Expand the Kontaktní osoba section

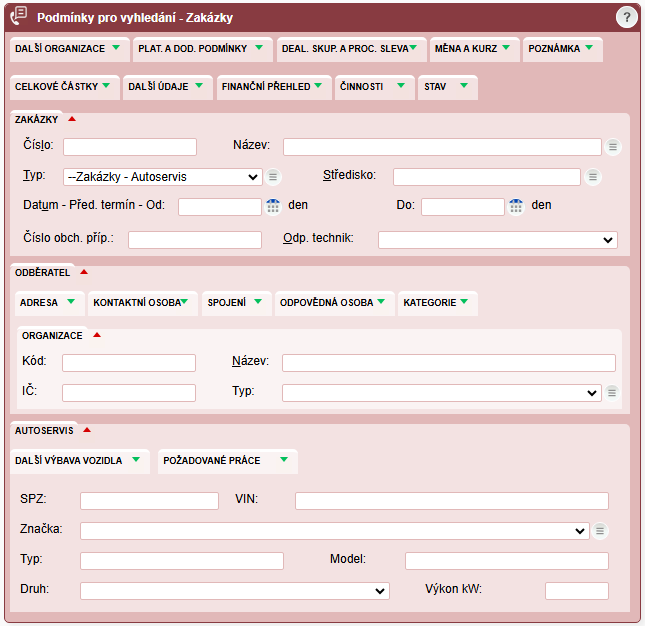click(142, 302)
